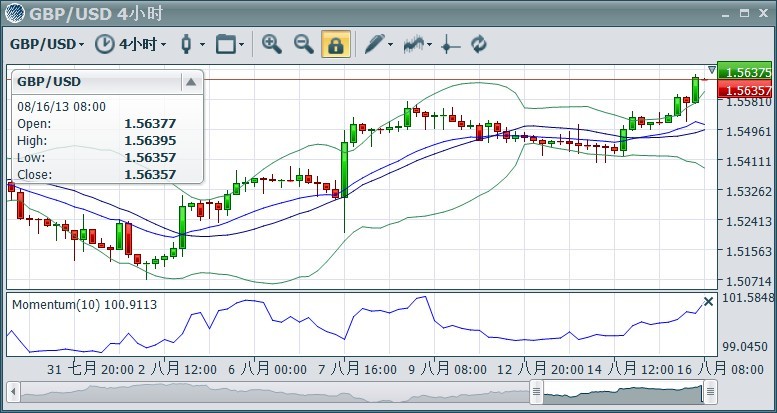Click the 101.5848 momentum axis label
Image resolution: width=777 pixels, height=413 pixels.
tap(748, 297)
